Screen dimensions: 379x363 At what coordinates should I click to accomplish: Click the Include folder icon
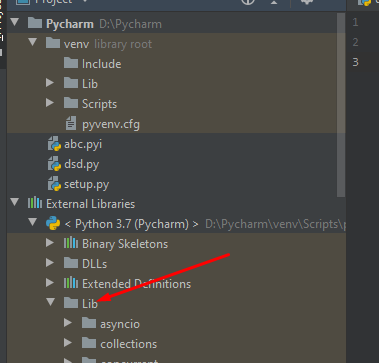pyautogui.click(x=71, y=63)
